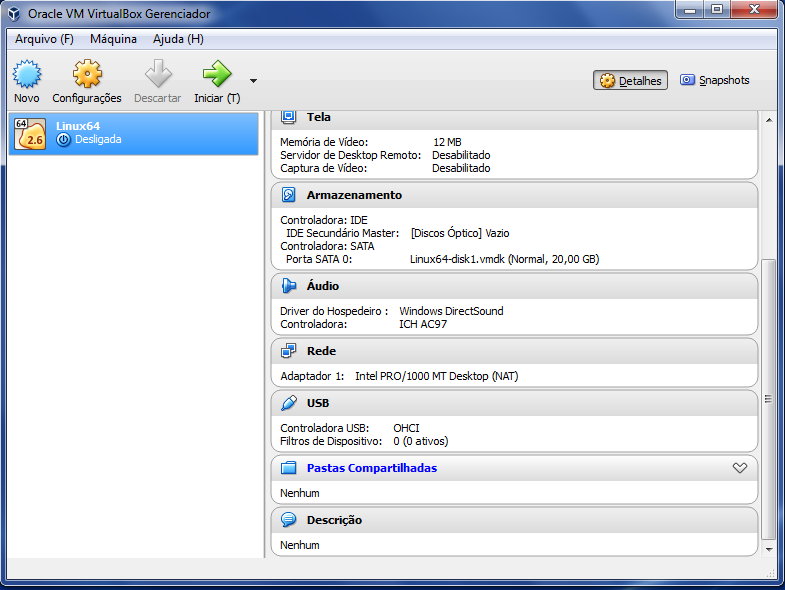Click the Áudio section heading
785x590 pixels.
322,285
